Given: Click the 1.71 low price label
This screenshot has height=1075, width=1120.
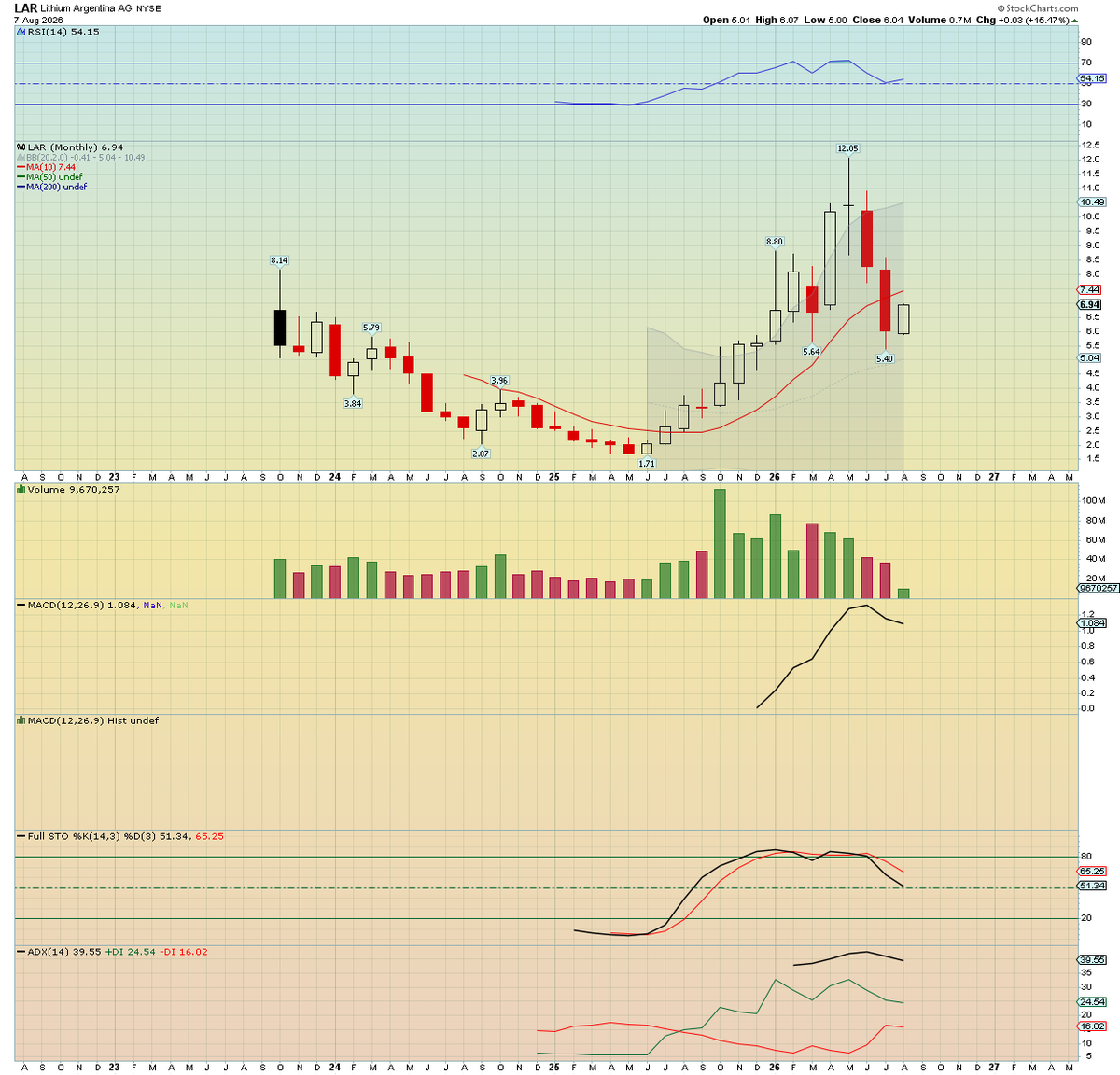Looking at the screenshot, I should [x=647, y=464].
